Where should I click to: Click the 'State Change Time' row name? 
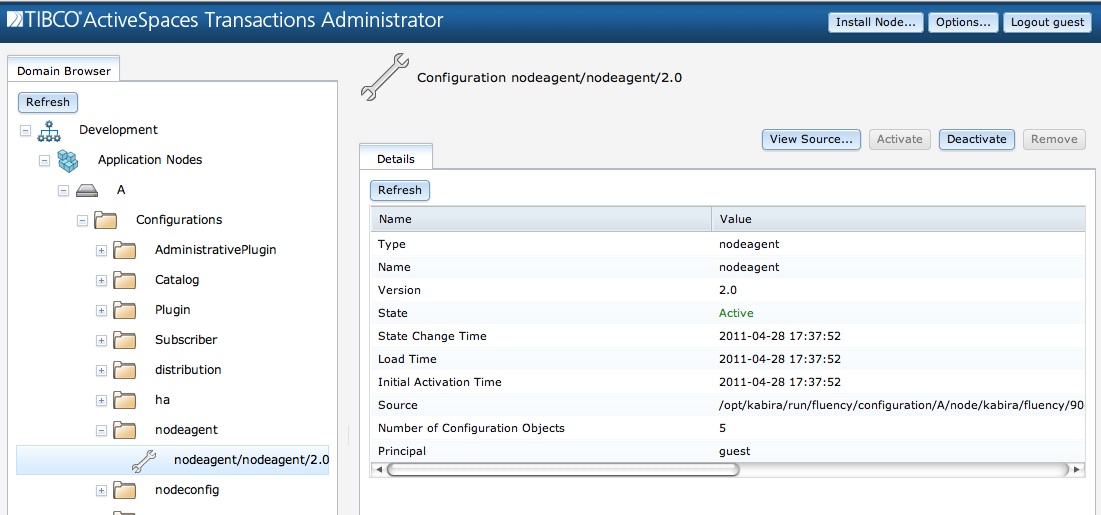pos(432,336)
